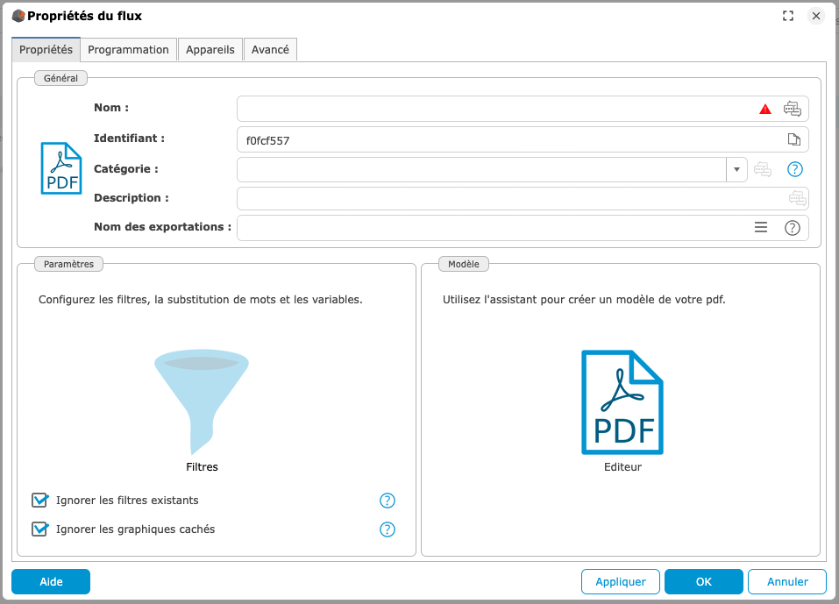Image resolution: width=839 pixels, height=604 pixels.
Task: Open the Nom des exportations list menu
Action: click(761, 228)
